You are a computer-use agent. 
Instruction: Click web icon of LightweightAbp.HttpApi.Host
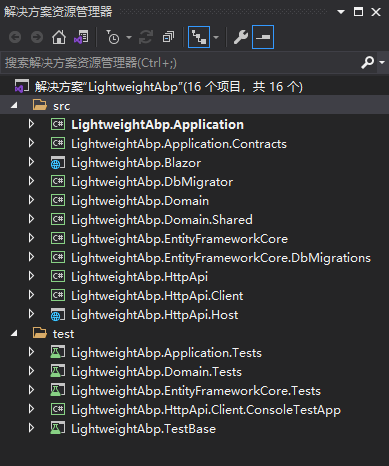58,314
